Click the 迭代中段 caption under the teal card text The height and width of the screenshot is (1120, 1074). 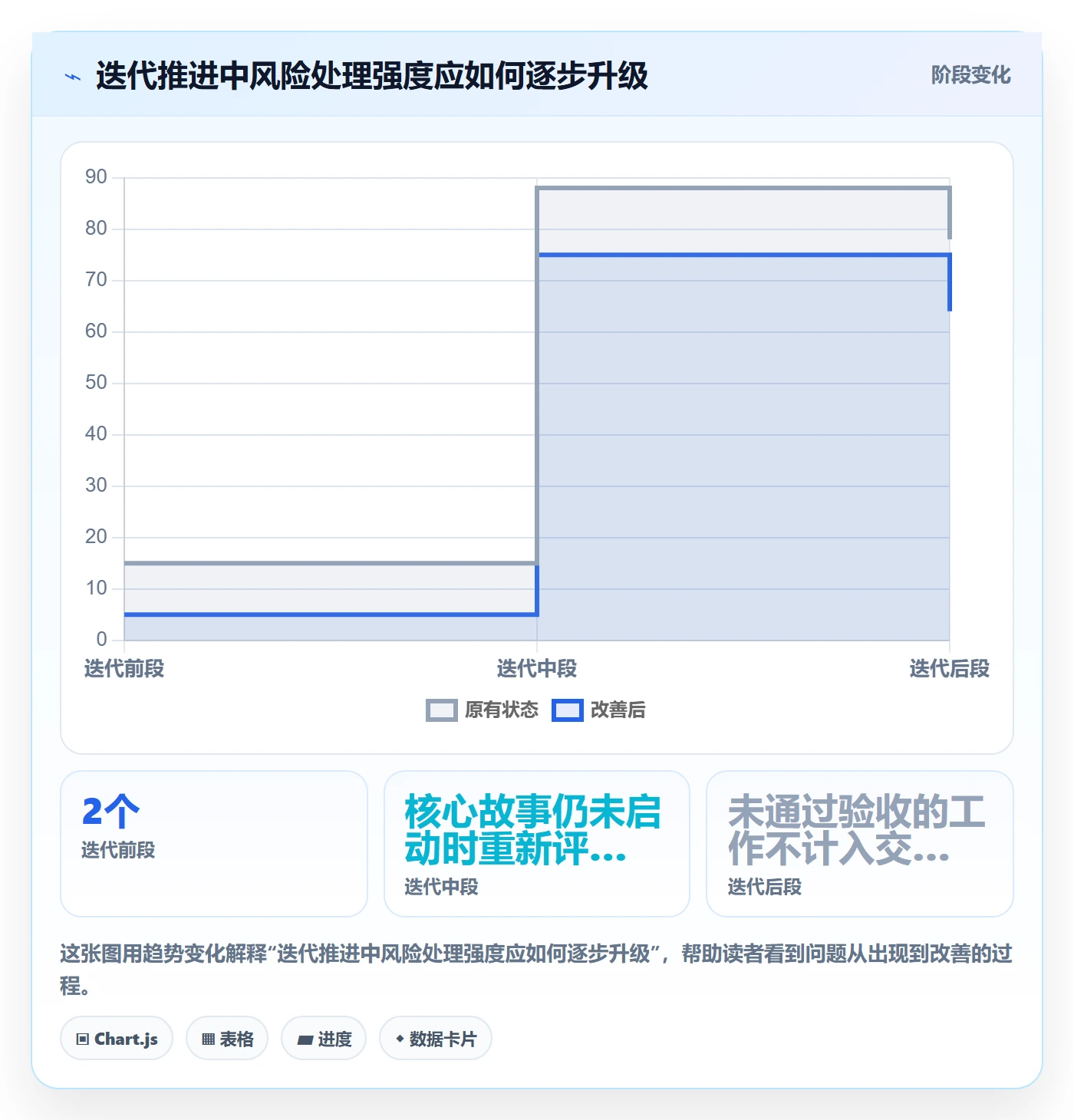[x=441, y=887]
